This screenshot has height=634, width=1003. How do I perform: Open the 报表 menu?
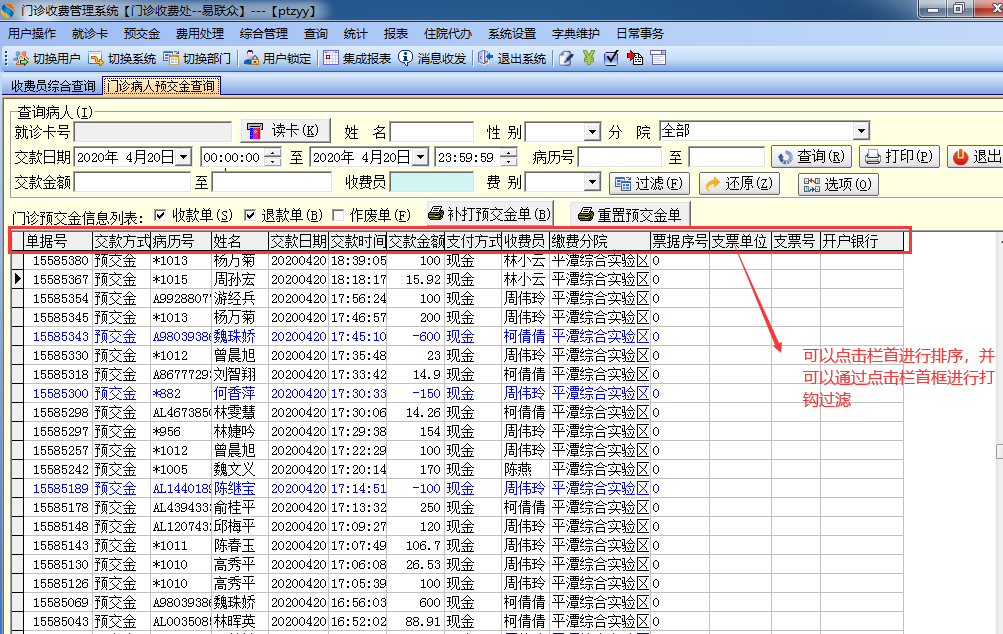coord(395,33)
